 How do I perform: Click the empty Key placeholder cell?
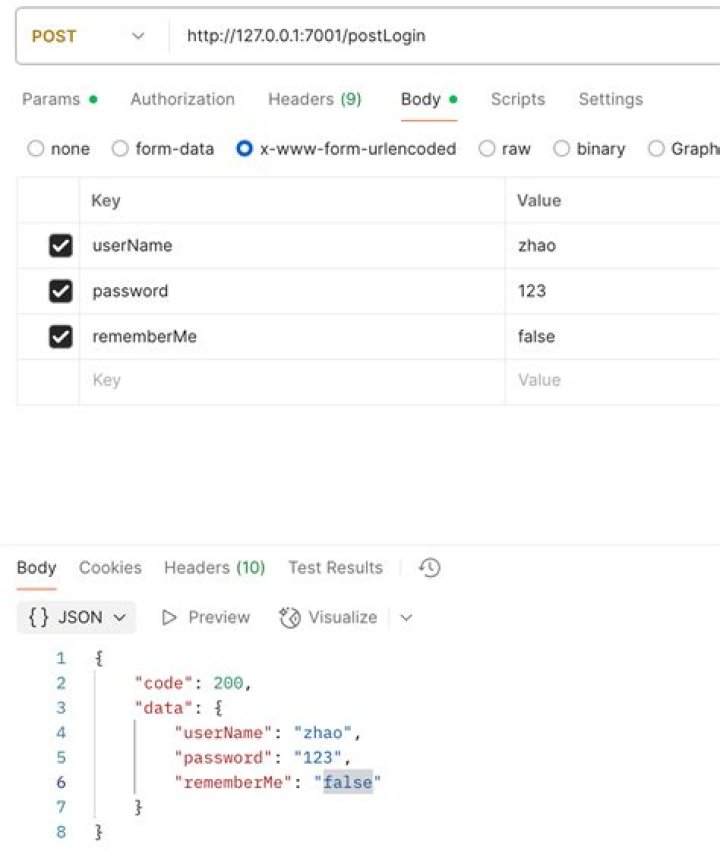click(x=292, y=381)
